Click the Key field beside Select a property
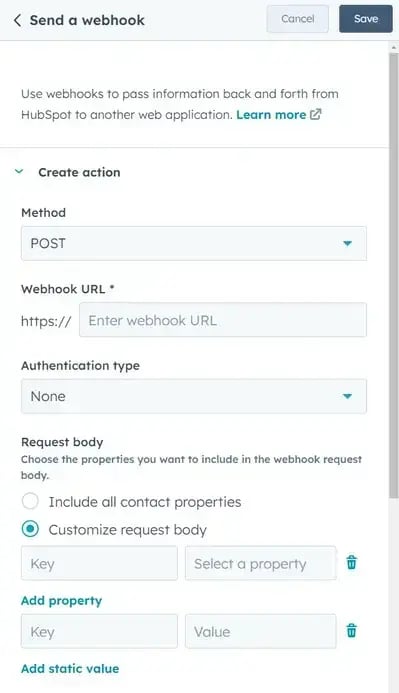 tap(99, 563)
